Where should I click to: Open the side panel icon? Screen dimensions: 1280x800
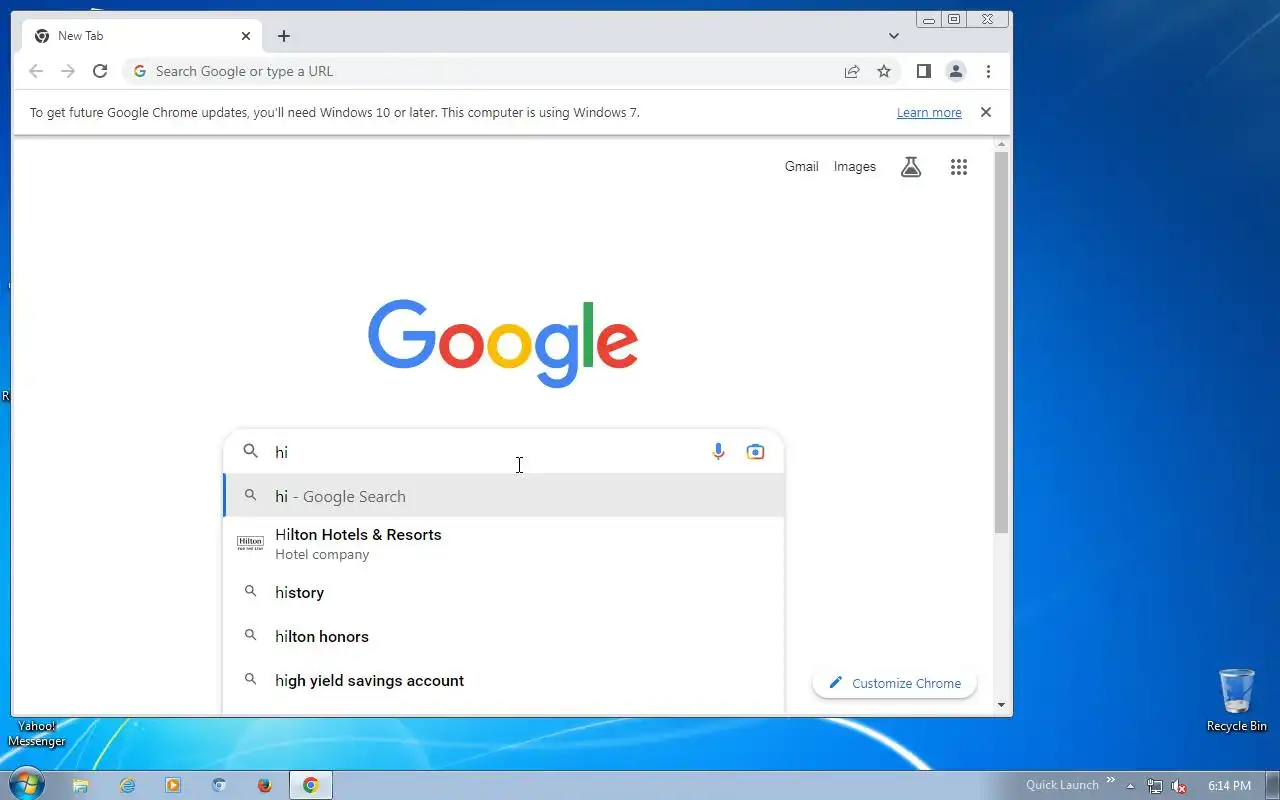tap(924, 71)
